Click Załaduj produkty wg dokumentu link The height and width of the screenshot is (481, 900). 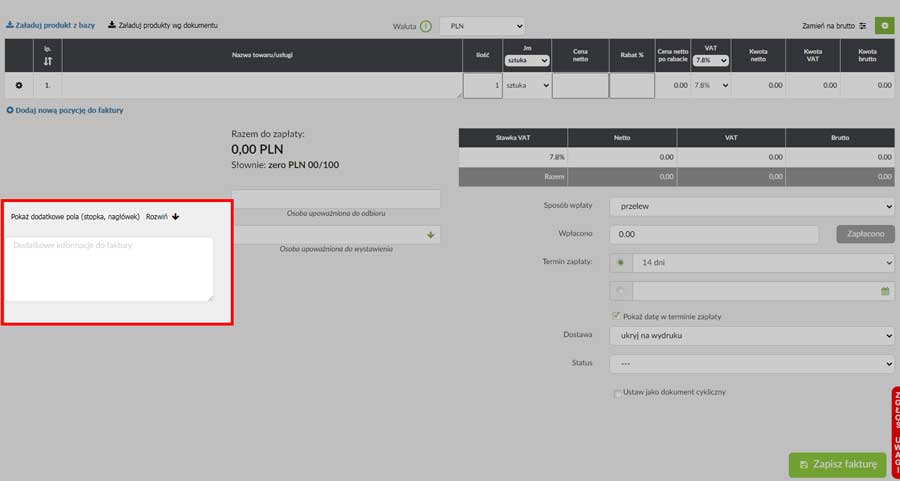163,25
